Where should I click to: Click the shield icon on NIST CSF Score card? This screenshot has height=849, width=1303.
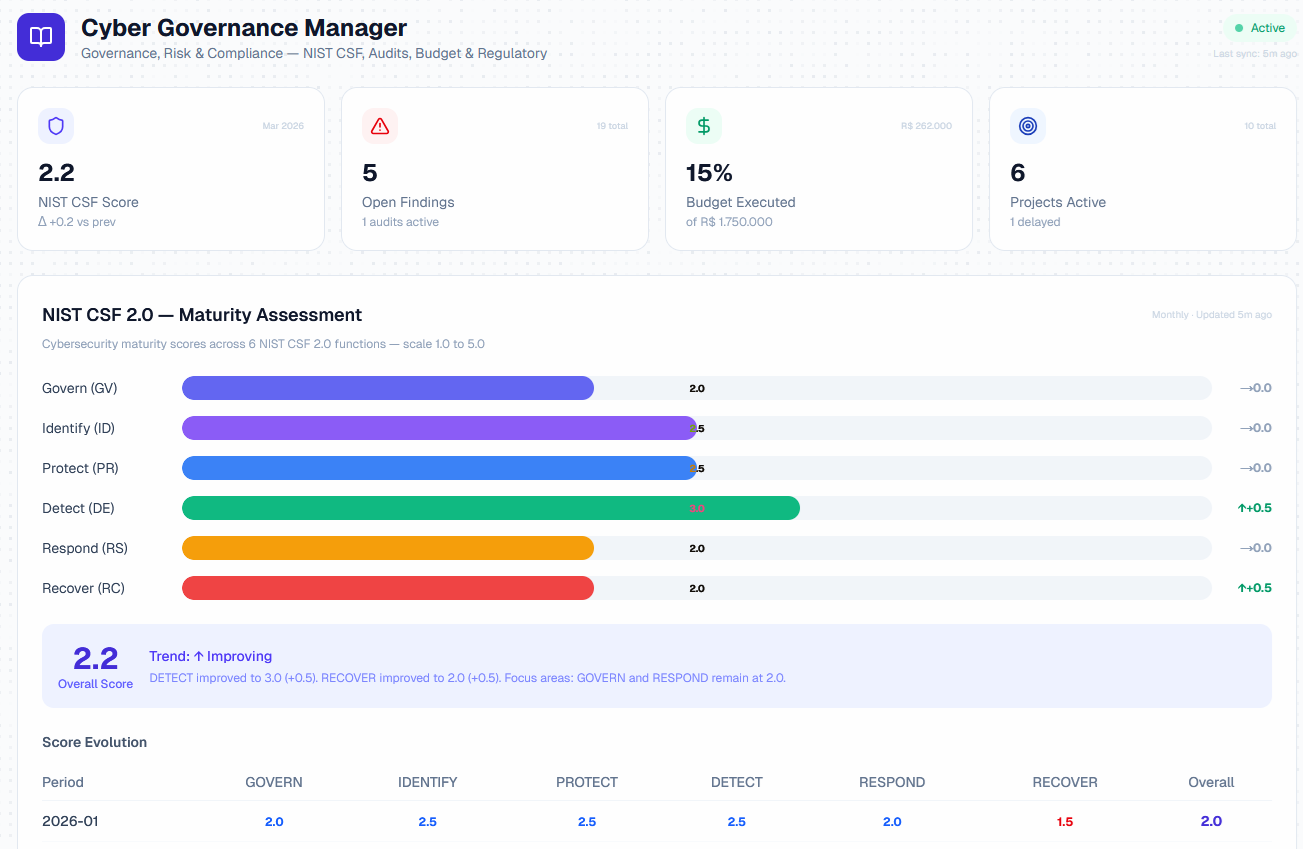(55, 125)
